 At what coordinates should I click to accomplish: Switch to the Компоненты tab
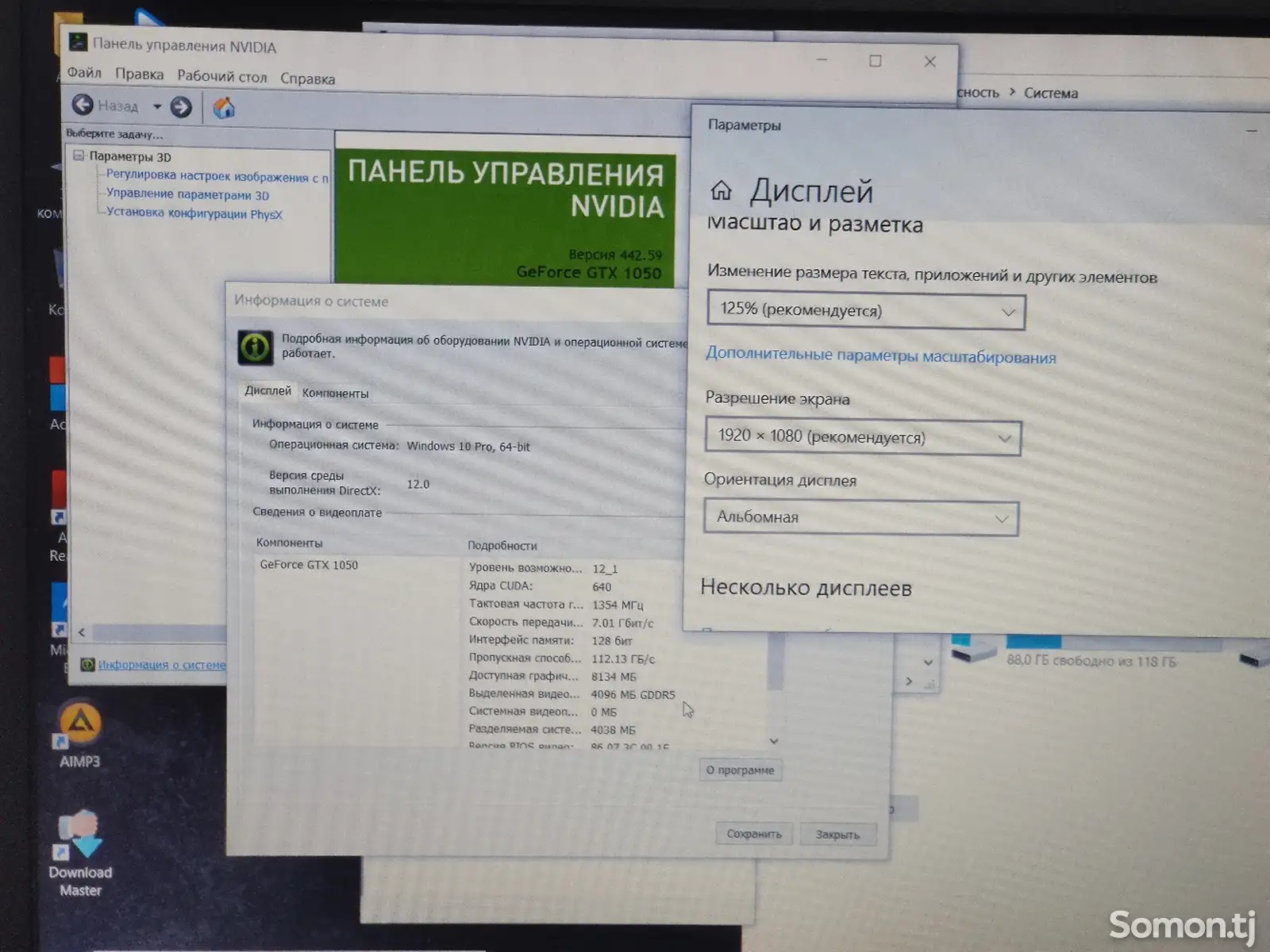pos(335,393)
